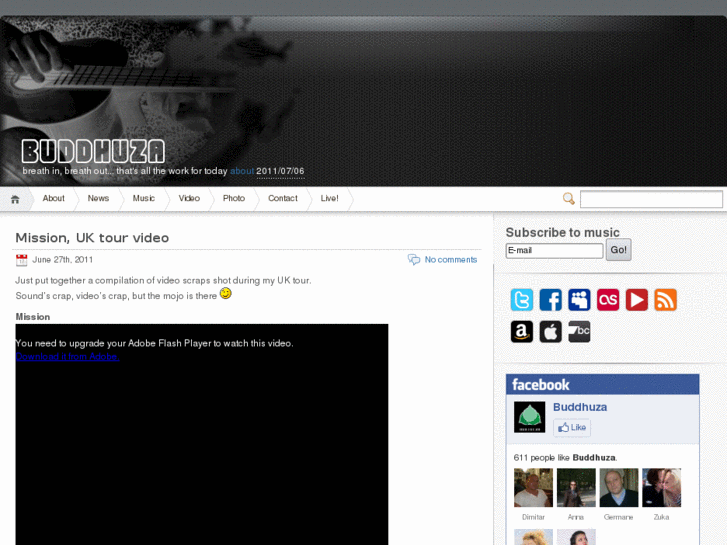Open the Contact page
Viewport: 727px width, 545px height.
click(x=283, y=199)
